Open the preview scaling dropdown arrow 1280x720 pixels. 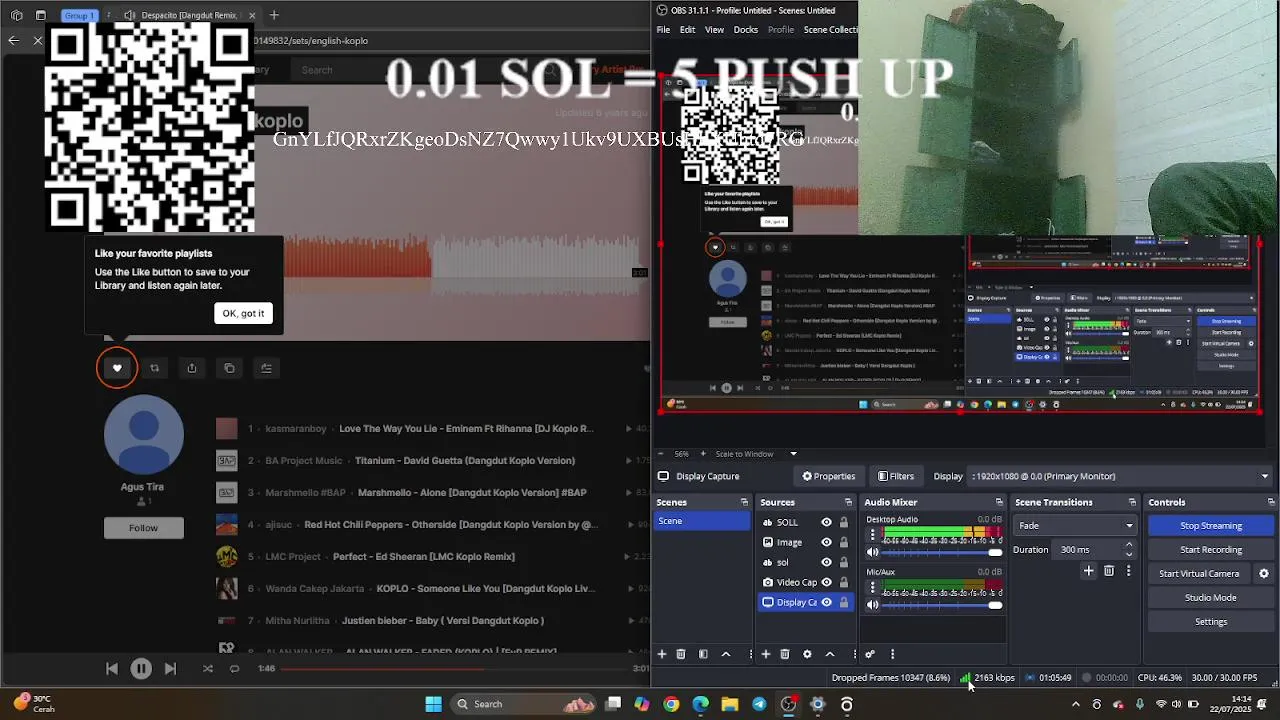pyautogui.click(x=793, y=454)
